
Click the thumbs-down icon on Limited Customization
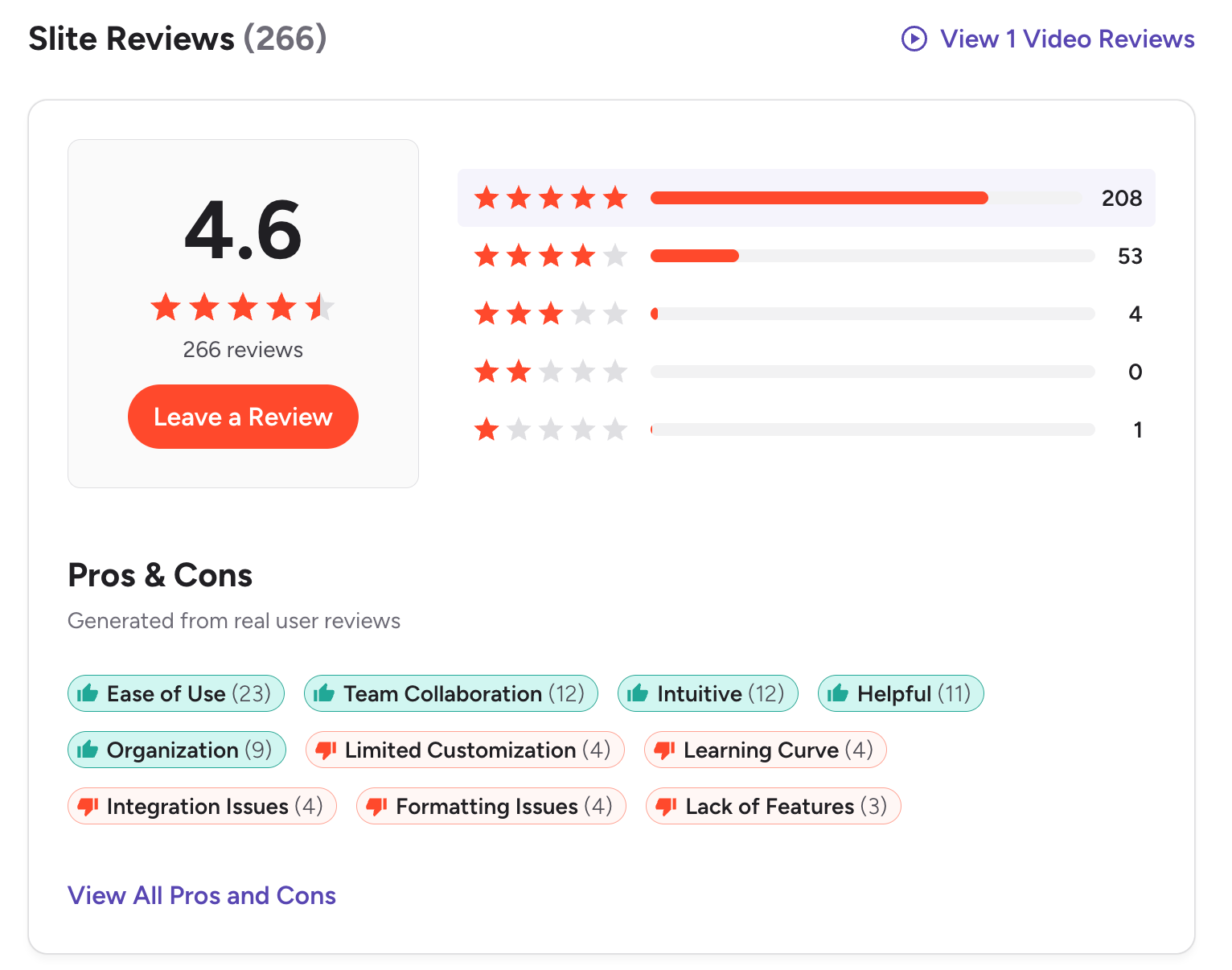point(326,750)
